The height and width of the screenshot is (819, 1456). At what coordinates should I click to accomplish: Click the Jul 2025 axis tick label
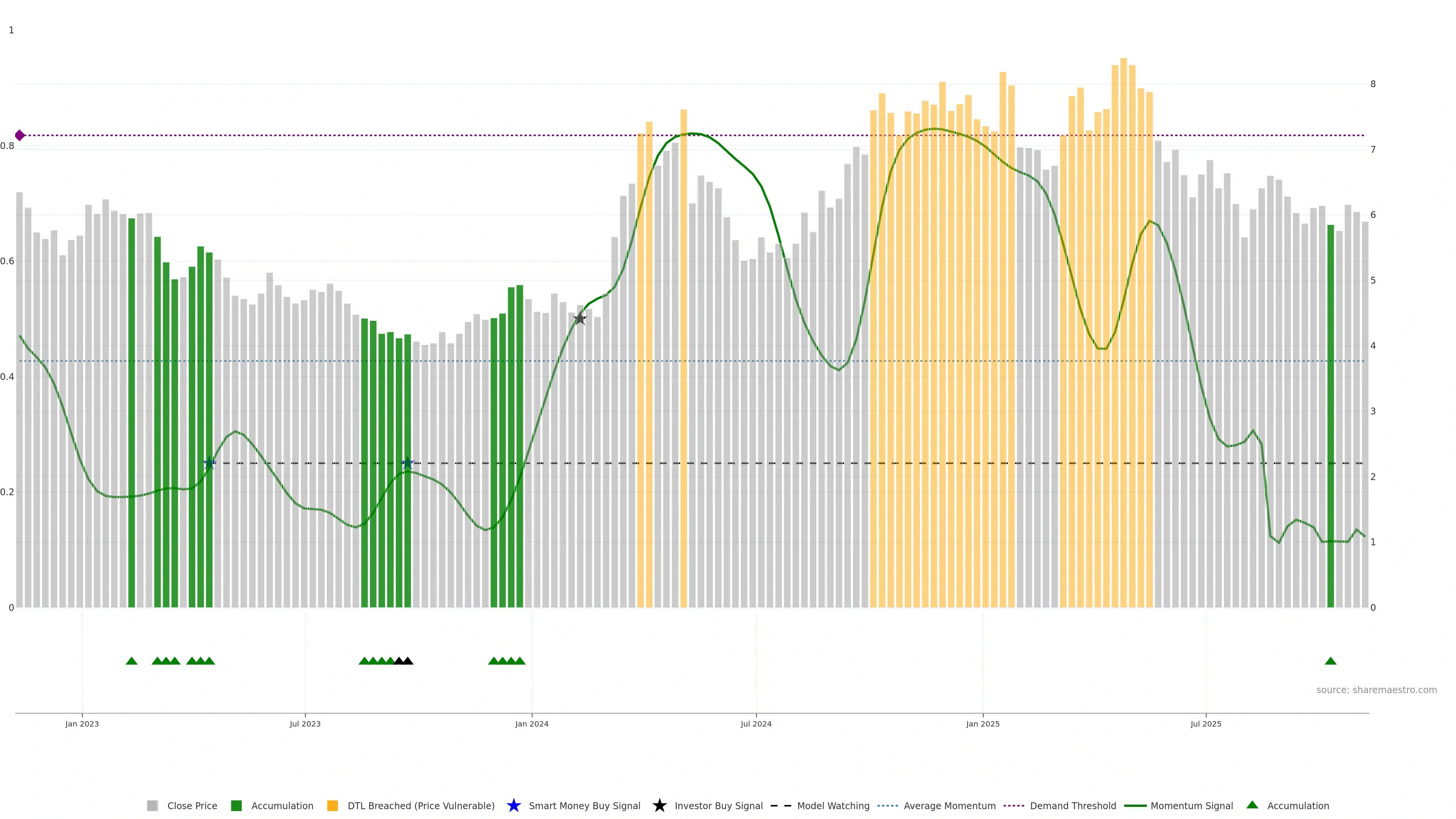pyautogui.click(x=1206, y=724)
